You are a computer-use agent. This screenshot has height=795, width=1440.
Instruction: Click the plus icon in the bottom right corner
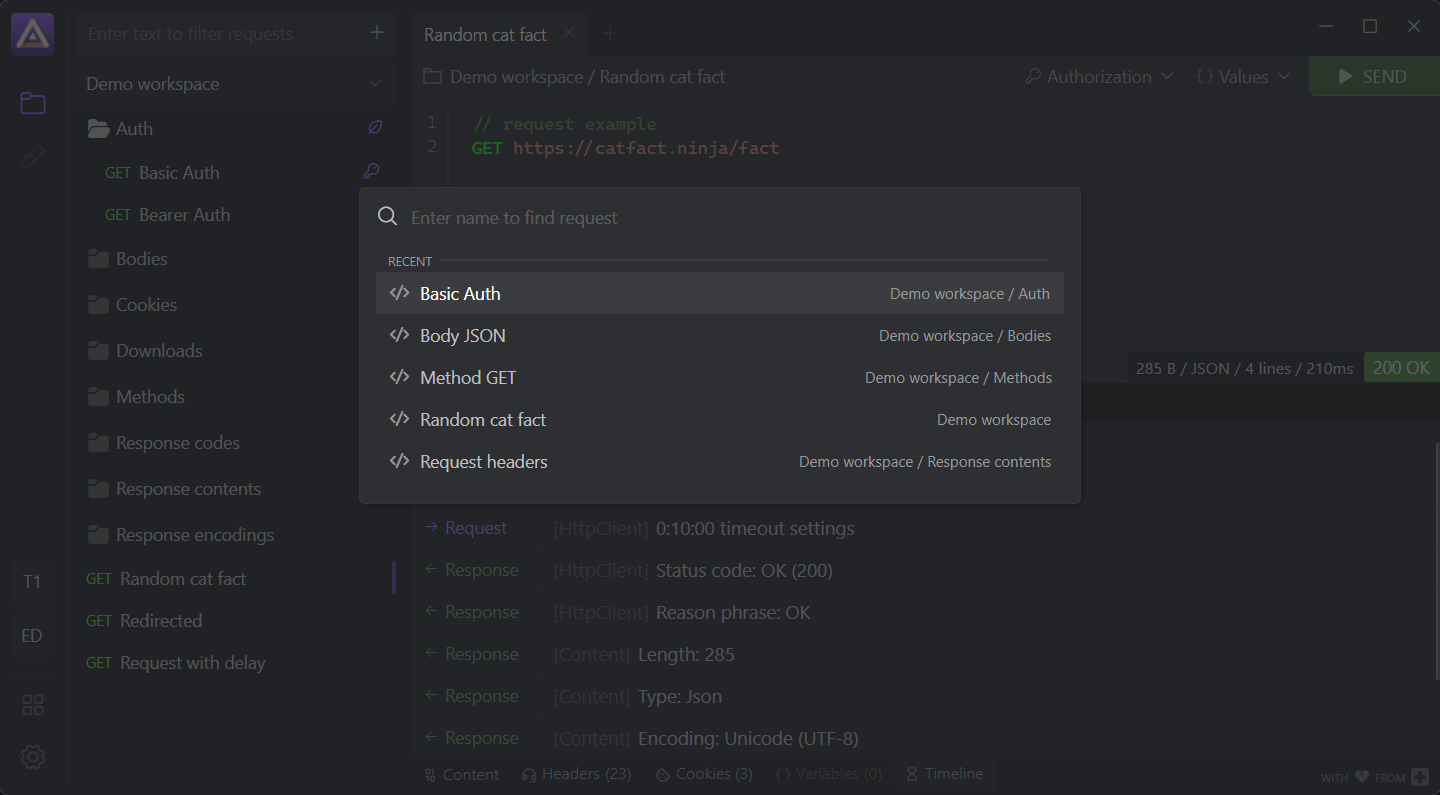pos(1420,777)
